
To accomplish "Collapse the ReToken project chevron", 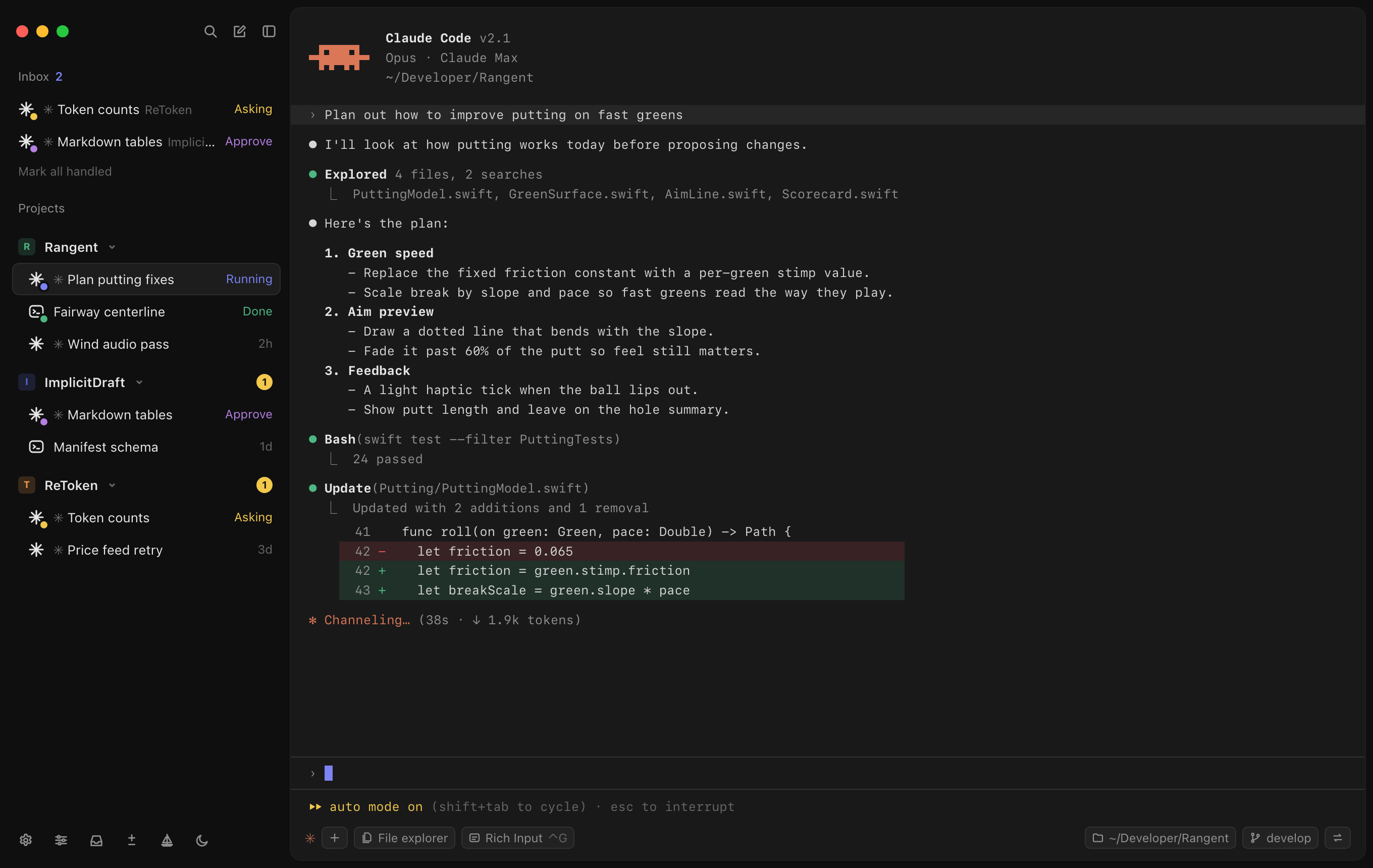I will coord(113,485).
